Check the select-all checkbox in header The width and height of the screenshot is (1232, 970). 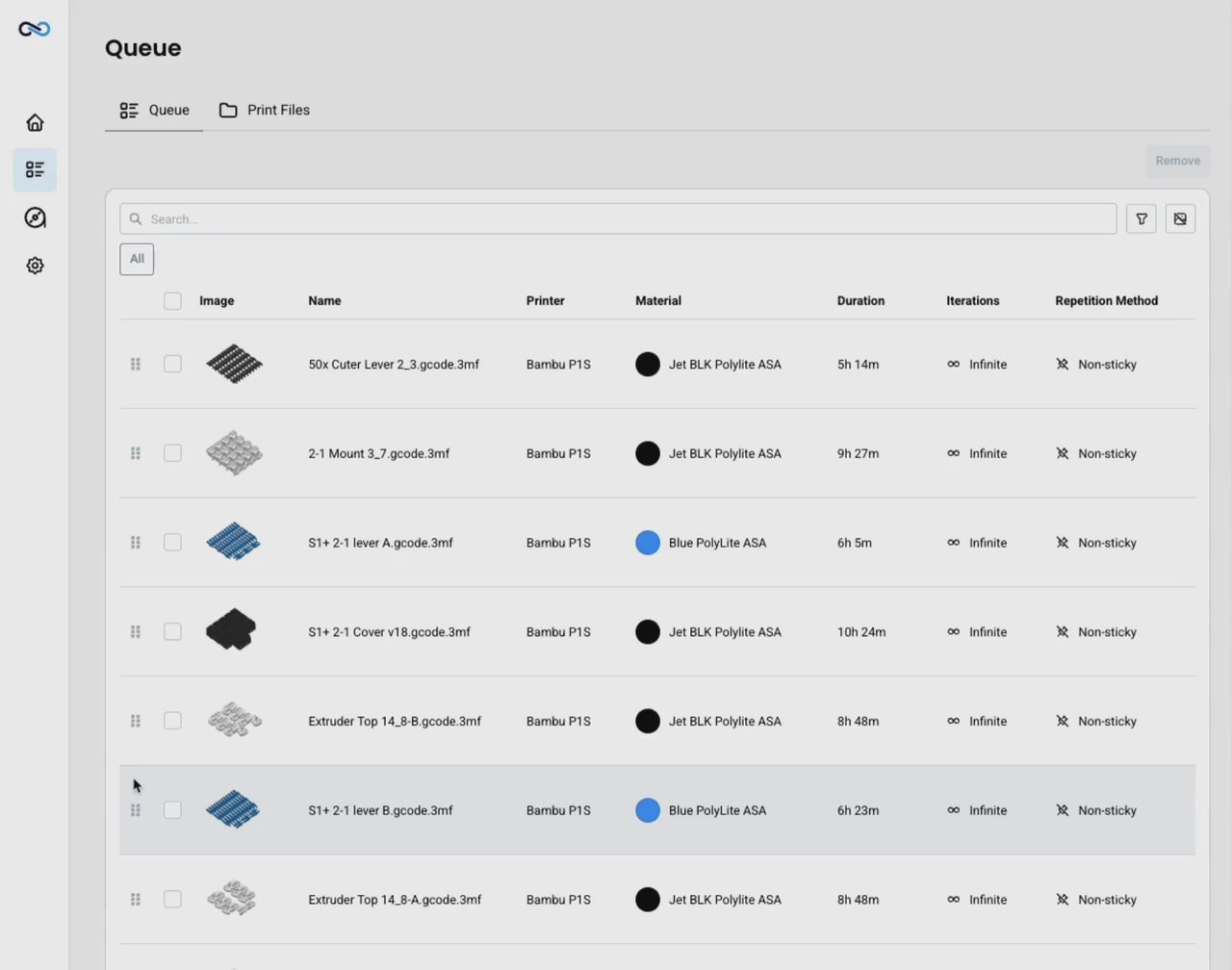click(172, 301)
